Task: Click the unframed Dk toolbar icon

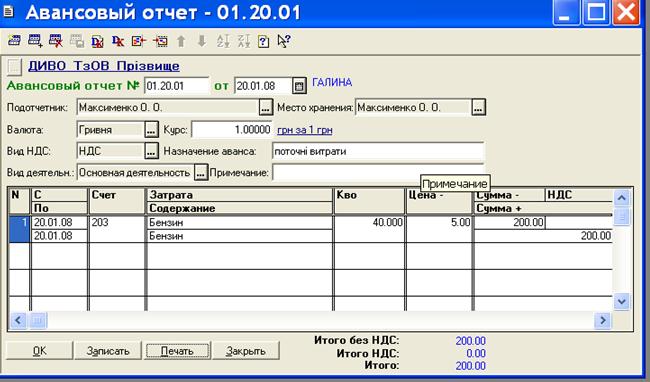Action: pyautogui.click(x=118, y=41)
